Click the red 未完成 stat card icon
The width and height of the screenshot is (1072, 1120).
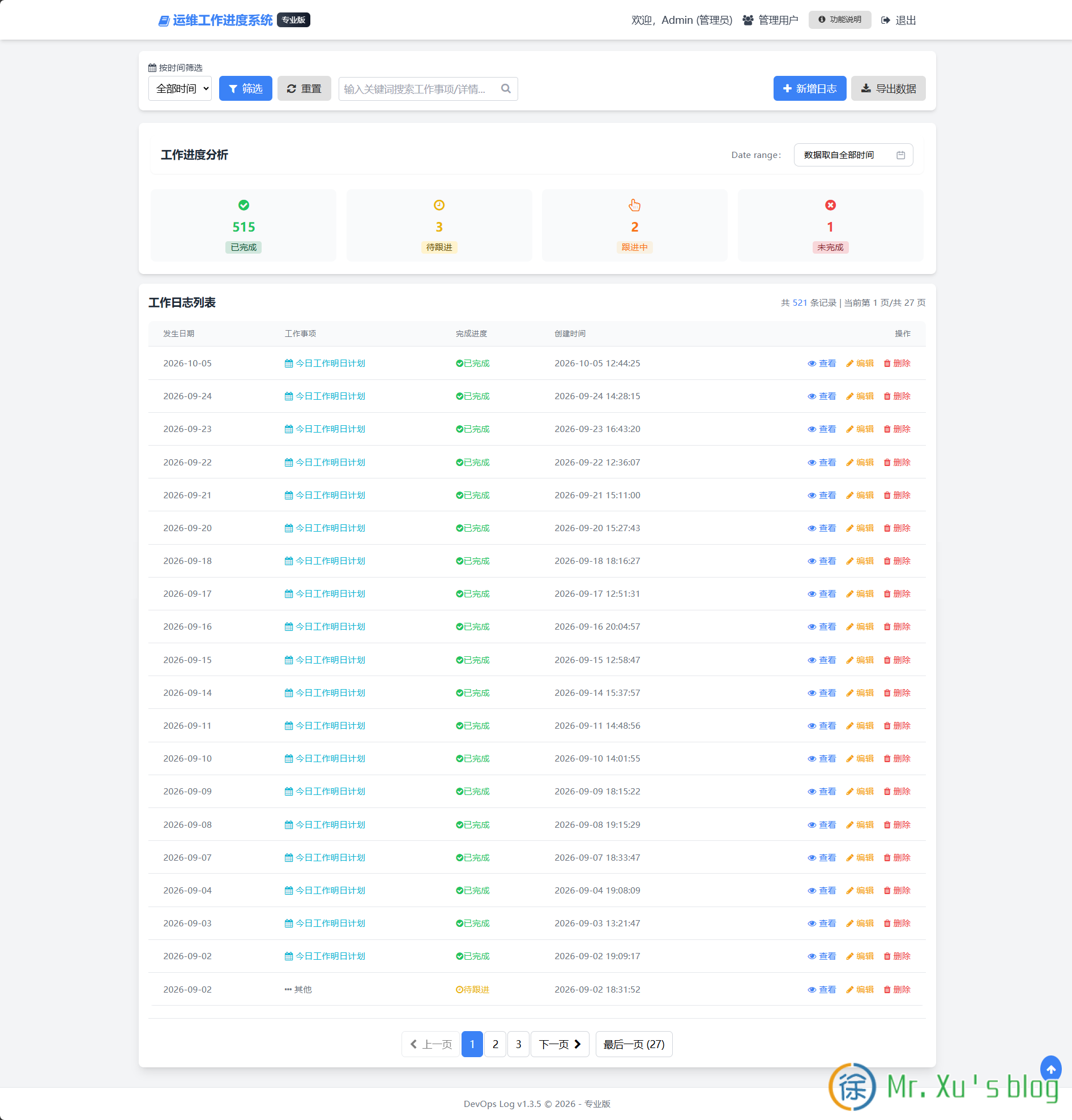pyautogui.click(x=830, y=205)
